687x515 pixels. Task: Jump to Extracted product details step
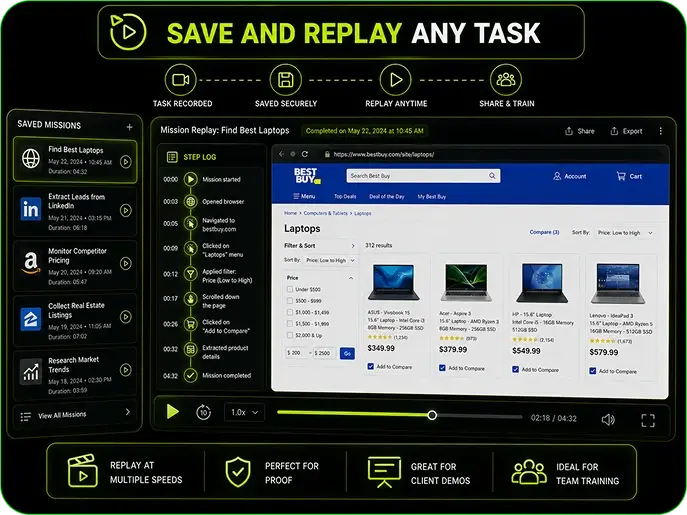191,349
